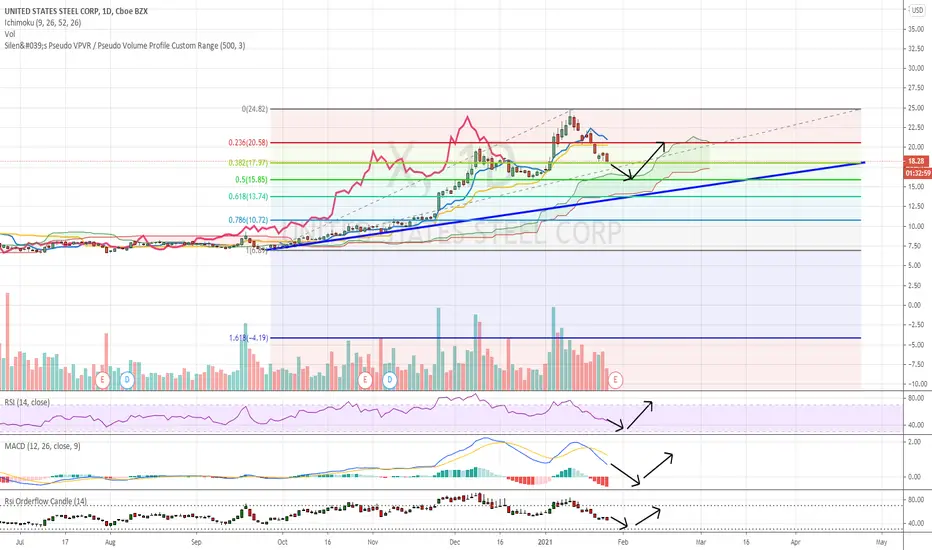Click the 01:32:59 bar countdown label

pyautogui.click(x=917, y=173)
